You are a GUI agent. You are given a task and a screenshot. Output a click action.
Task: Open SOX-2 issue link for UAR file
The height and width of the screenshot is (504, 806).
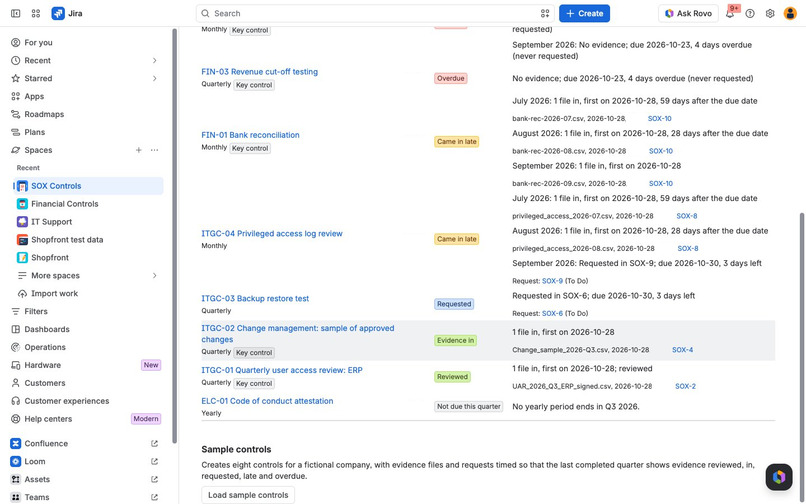coord(685,386)
